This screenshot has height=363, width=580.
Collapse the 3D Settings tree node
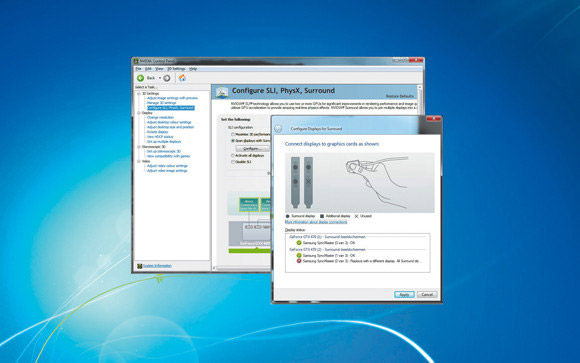click(x=139, y=94)
